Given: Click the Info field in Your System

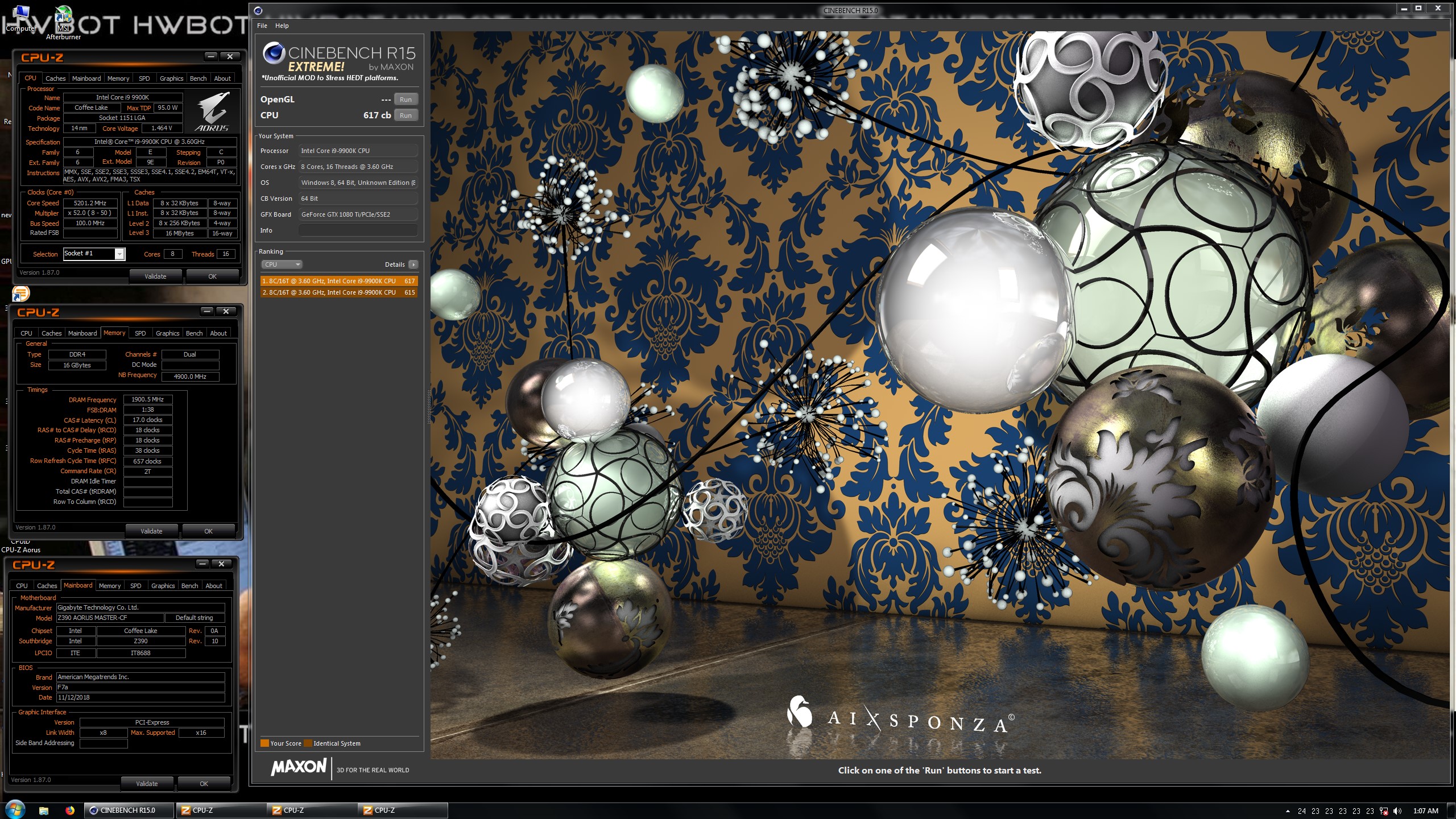Looking at the screenshot, I should pos(358,230).
